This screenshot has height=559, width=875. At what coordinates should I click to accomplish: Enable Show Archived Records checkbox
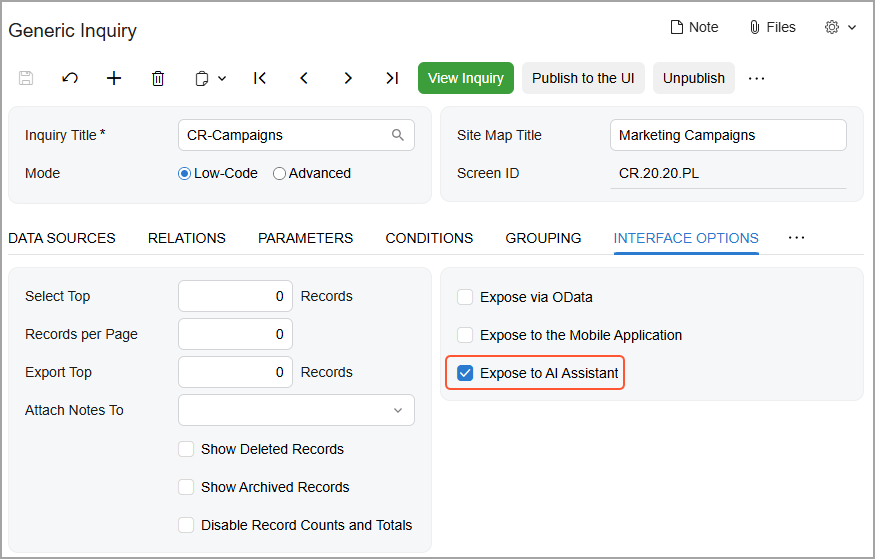[x=186, y=487]
